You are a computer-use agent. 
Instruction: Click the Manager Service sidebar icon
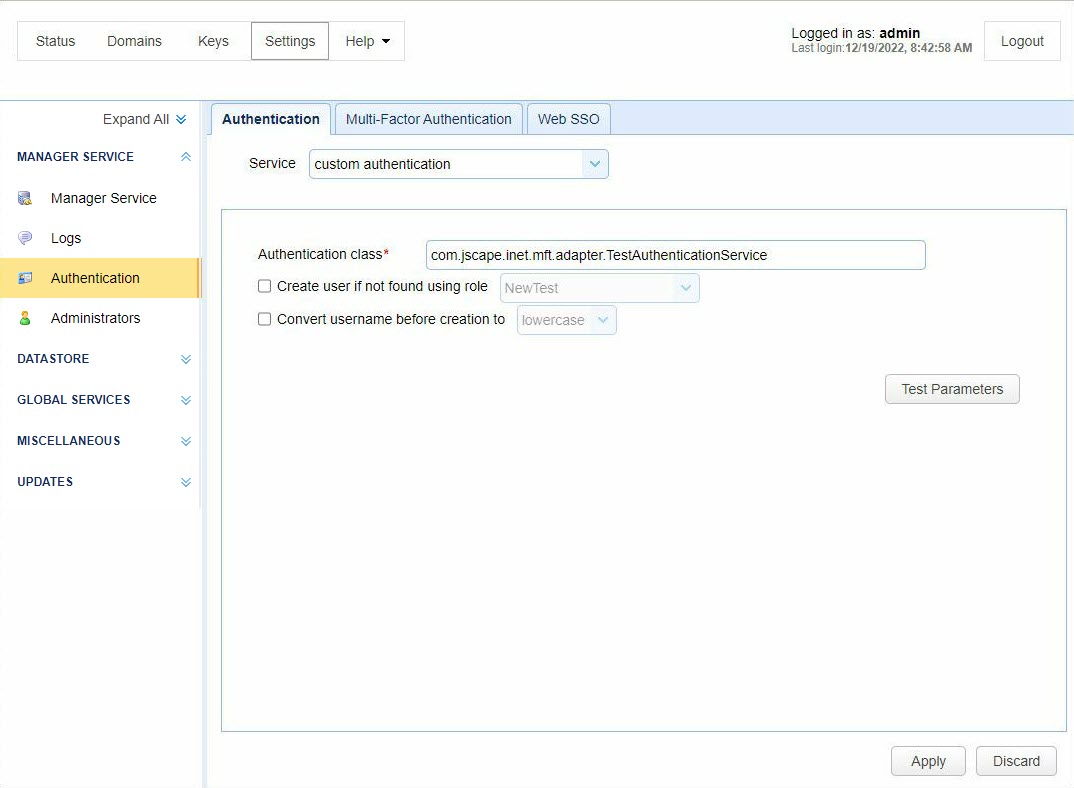click(25, 198)
